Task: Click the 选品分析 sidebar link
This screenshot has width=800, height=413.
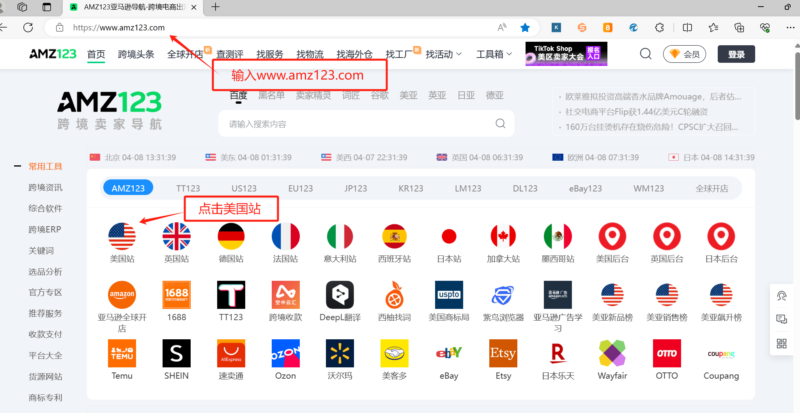Action: tap(45, 271)
